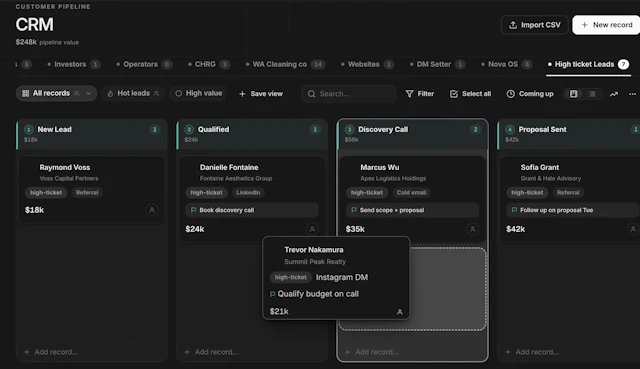Select the High ticket Leads tab
The height and width of the screenshot is (369, 640).
click(x=589, y=64)
